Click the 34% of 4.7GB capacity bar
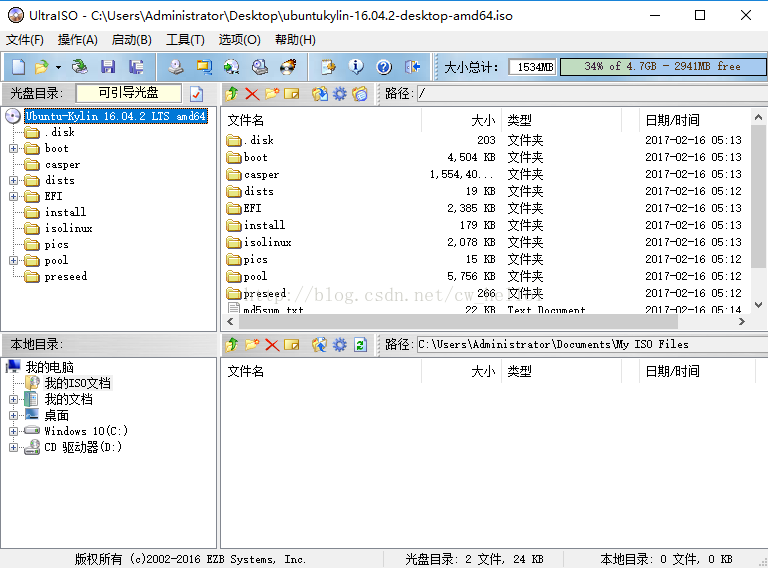768x568 pixels. coord(663,67)
